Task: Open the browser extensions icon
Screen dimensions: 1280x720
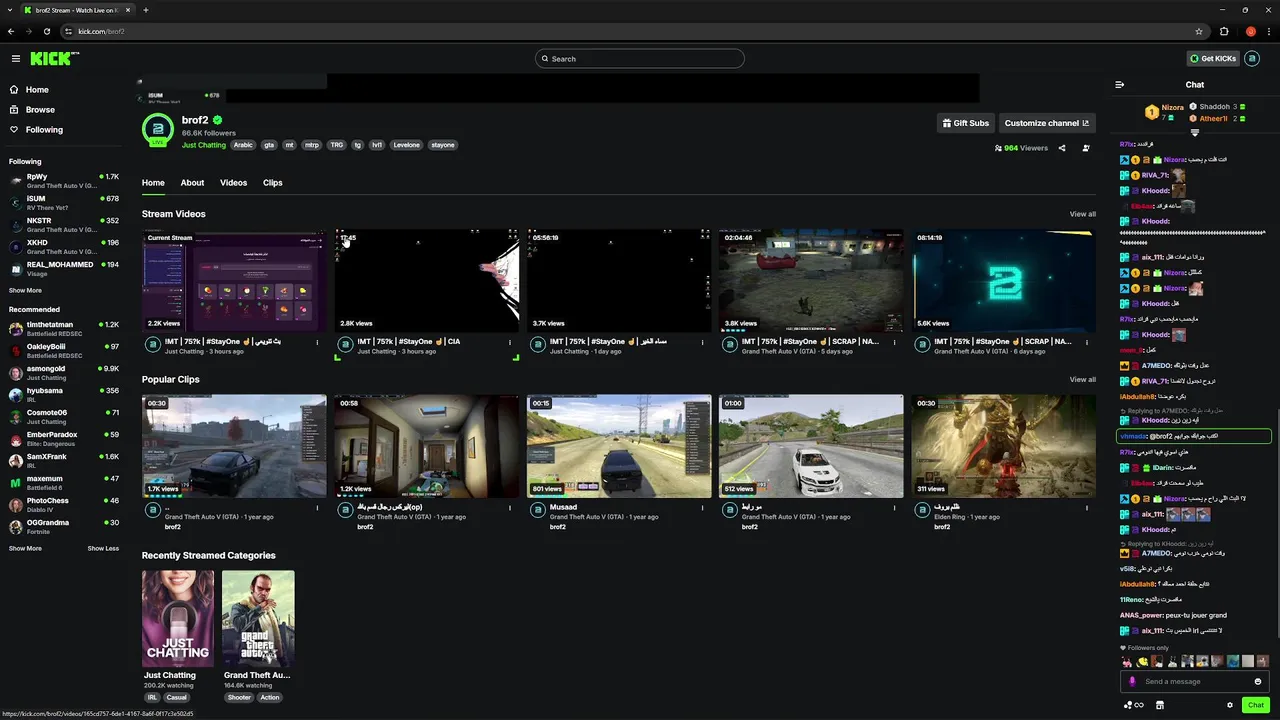Action: (x=1224, y=31)
